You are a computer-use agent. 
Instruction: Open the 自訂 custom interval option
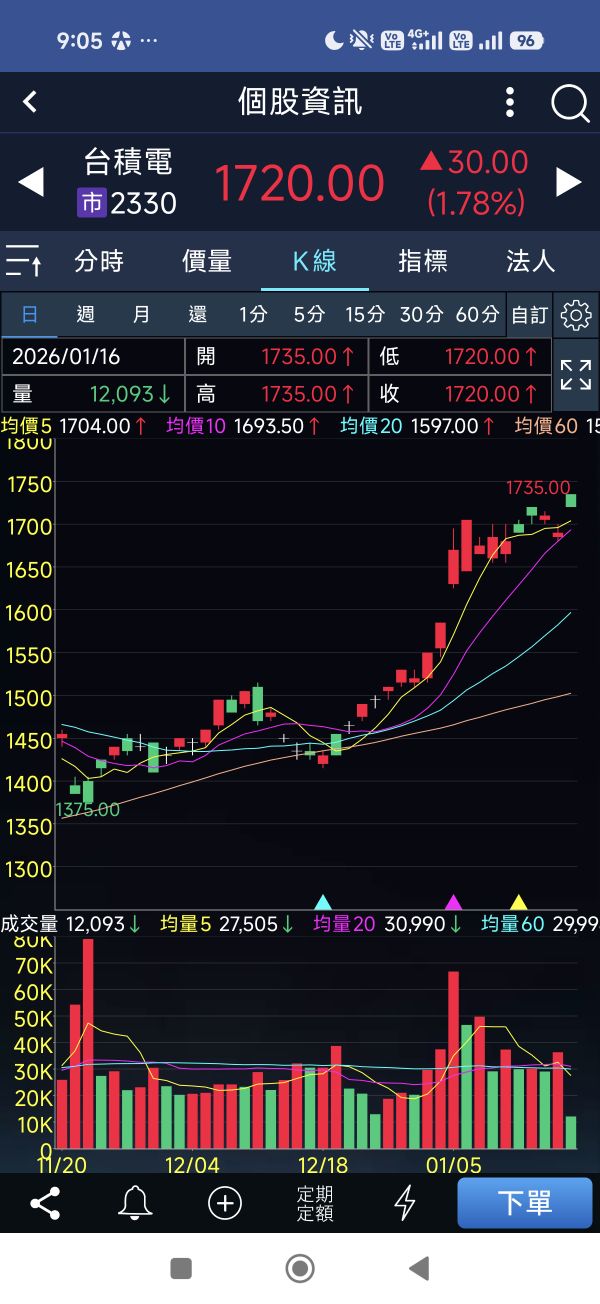[x=530, y=315]
